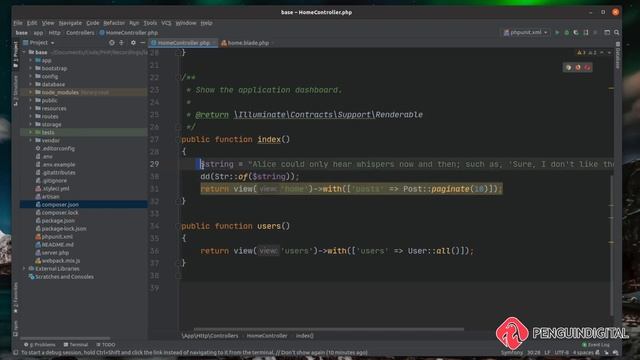Viewport: 640px width, 360px height.
Task: Open the search everywhere magnifier
Action: [616, 32]
